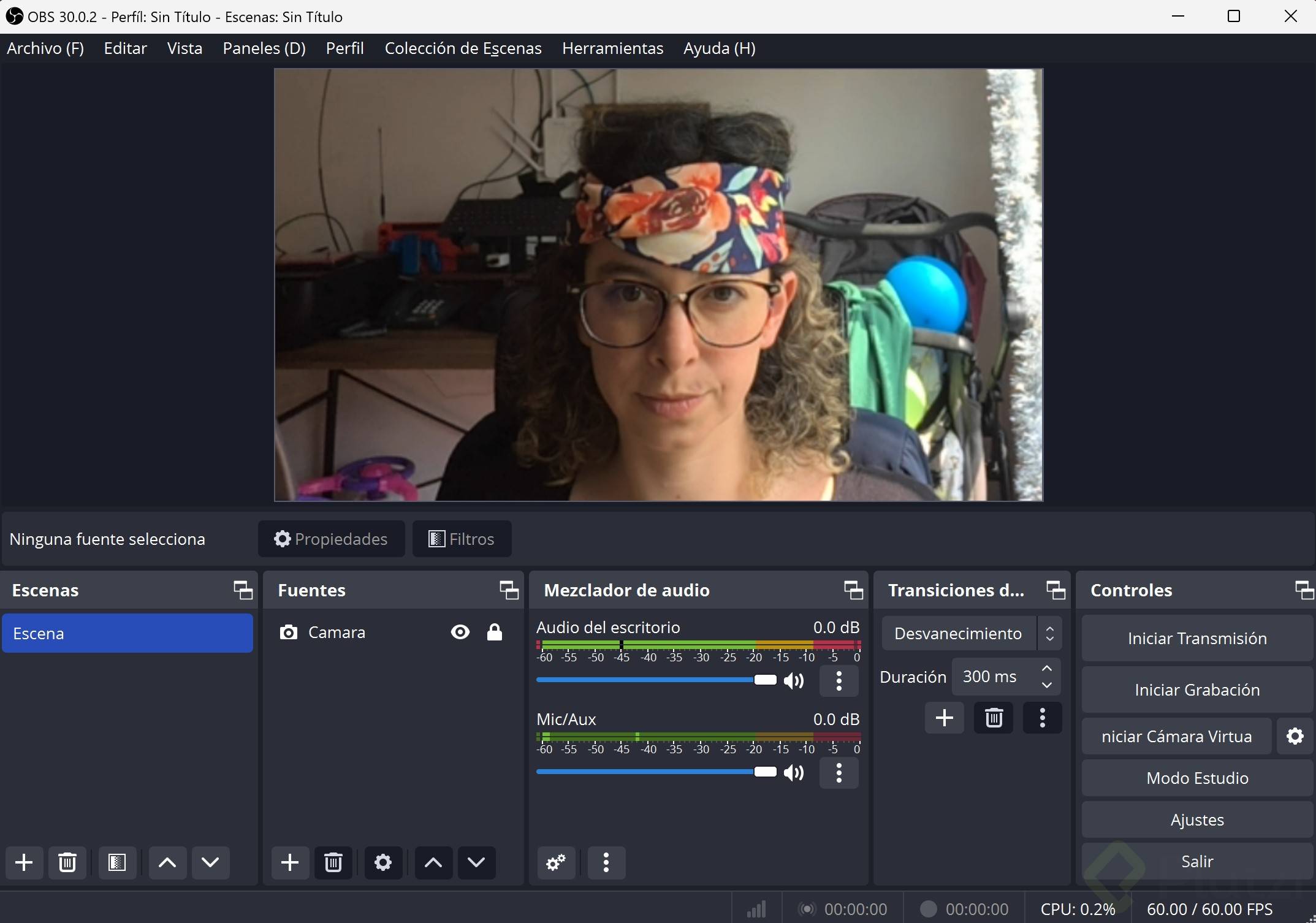Add a new scene with plus icon
Screen dimensions: 1316x923
24,863
